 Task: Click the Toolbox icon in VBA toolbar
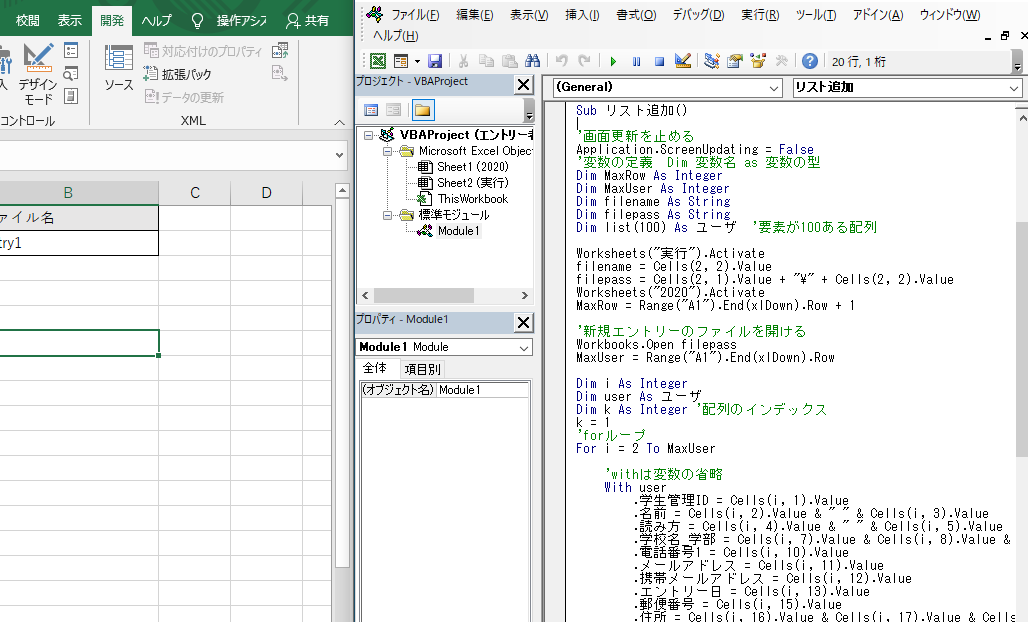781,61
